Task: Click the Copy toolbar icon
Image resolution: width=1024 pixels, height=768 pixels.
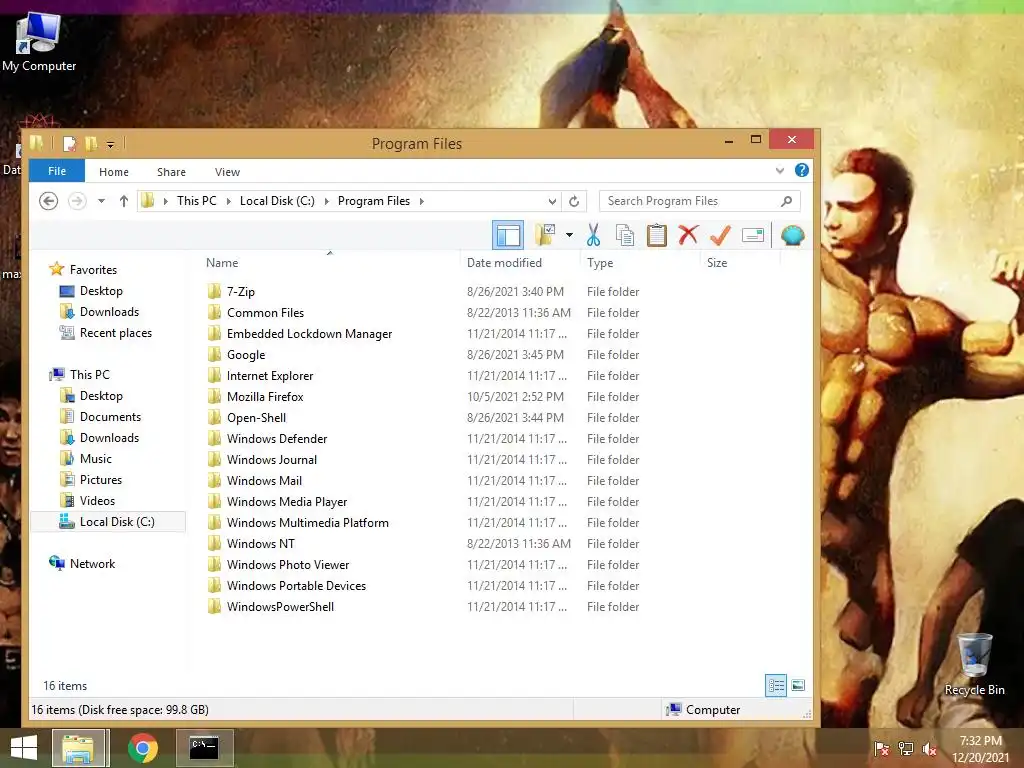Action: click(625, 235)
